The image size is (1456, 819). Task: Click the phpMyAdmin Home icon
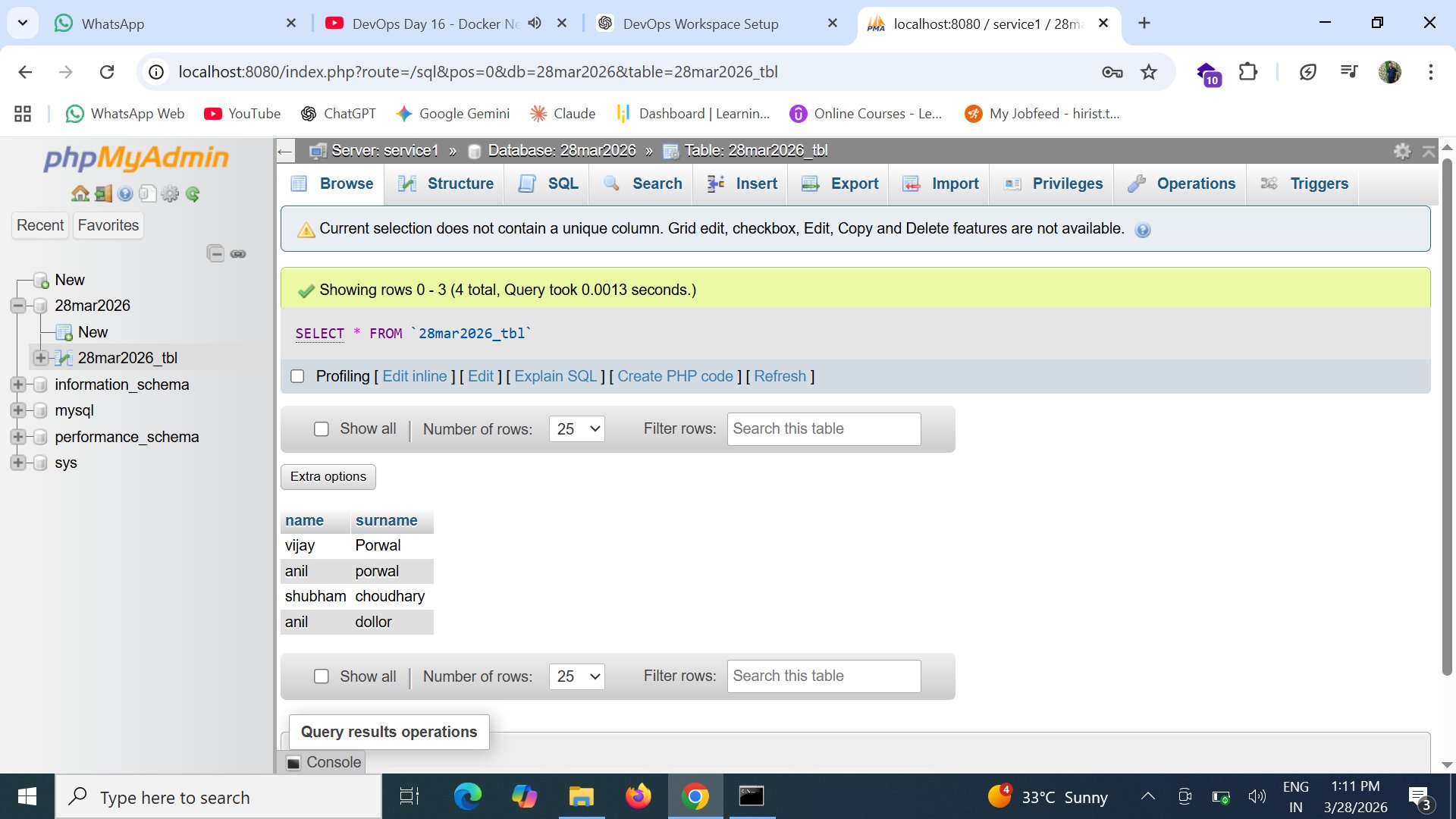[80, 194]
